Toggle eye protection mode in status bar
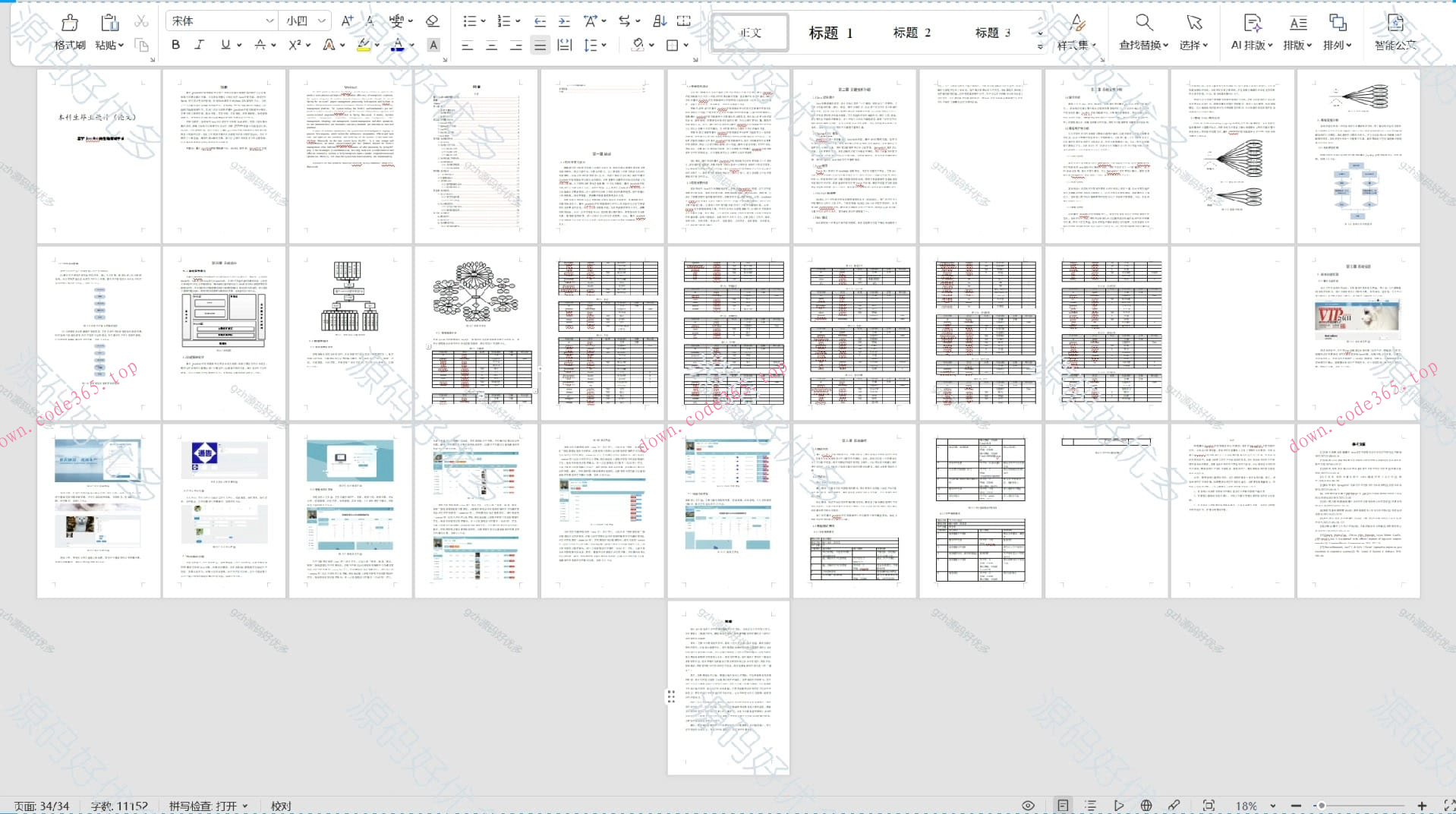The image size is (1456, 814). [1028, 806]
